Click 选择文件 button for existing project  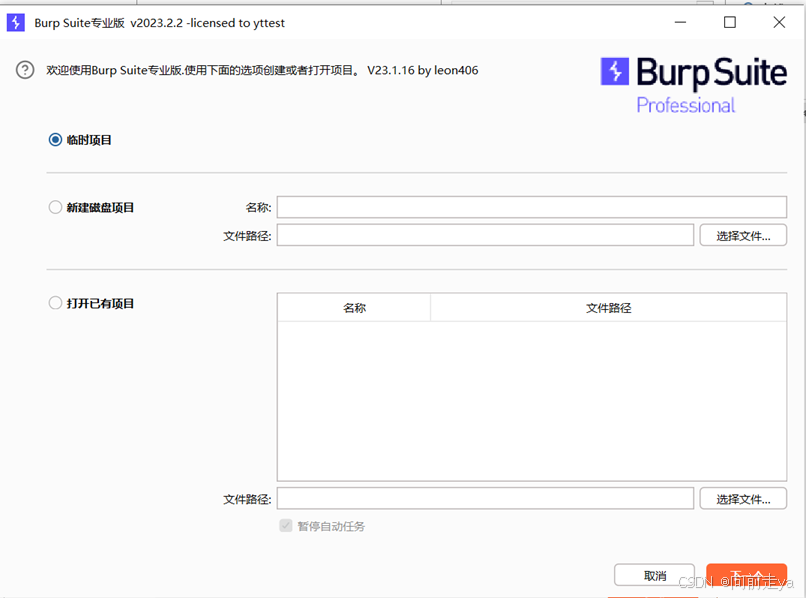pyautogui.click(x=743, y=499)
